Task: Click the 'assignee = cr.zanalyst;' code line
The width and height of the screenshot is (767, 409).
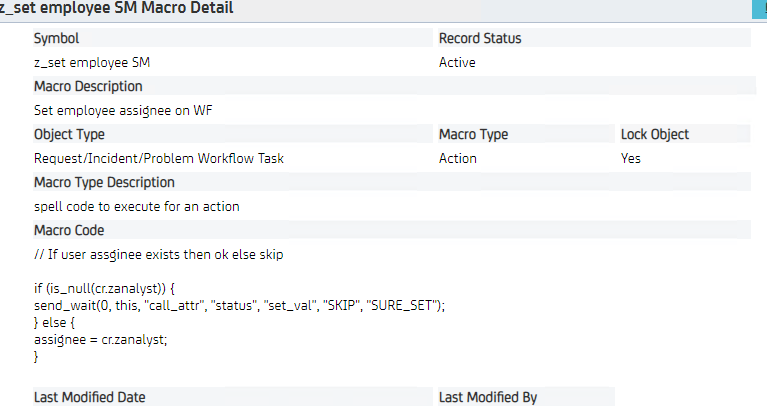Action: click(100, 340)
